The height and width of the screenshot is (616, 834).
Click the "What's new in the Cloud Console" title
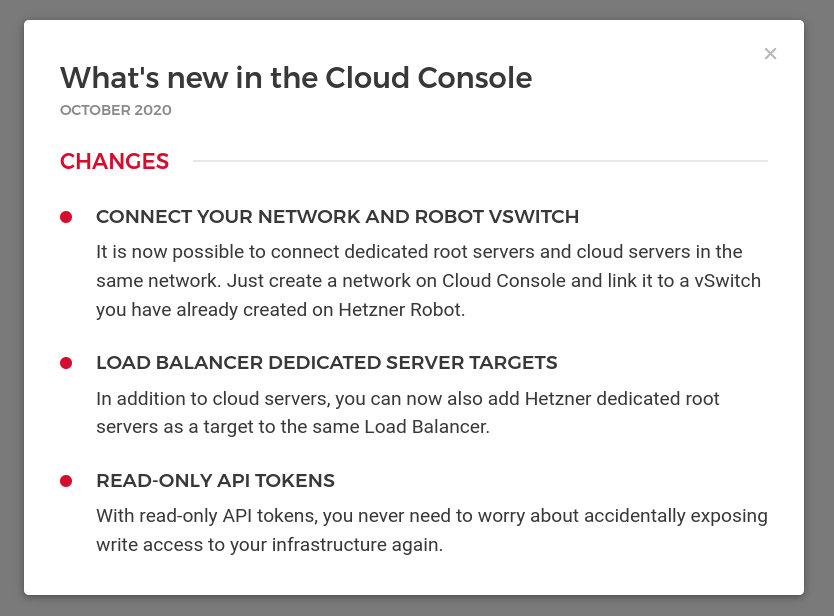(x=296, y=78)
